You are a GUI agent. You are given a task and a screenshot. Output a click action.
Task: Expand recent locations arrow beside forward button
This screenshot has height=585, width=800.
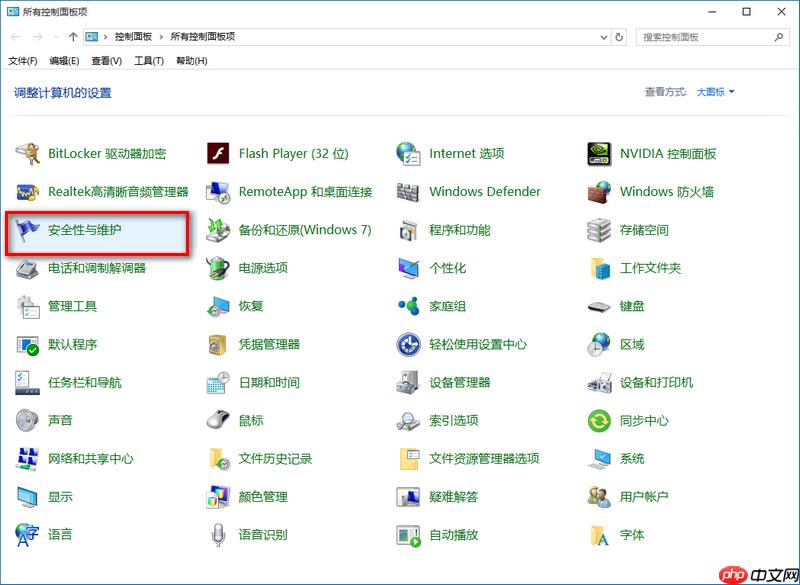(x=56, y=37)
